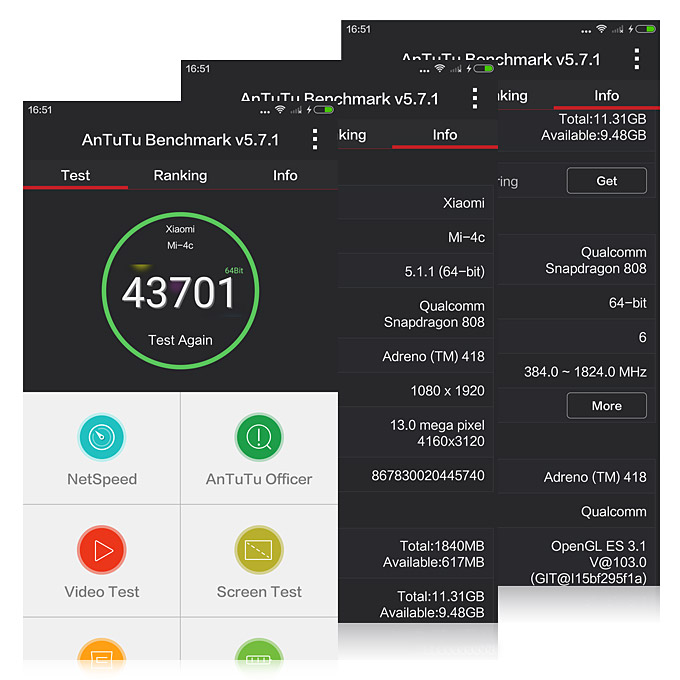The height and width of the screenshot is (680, 680).
Task: Open NetSpeed test icon
Action: (101, 437)
